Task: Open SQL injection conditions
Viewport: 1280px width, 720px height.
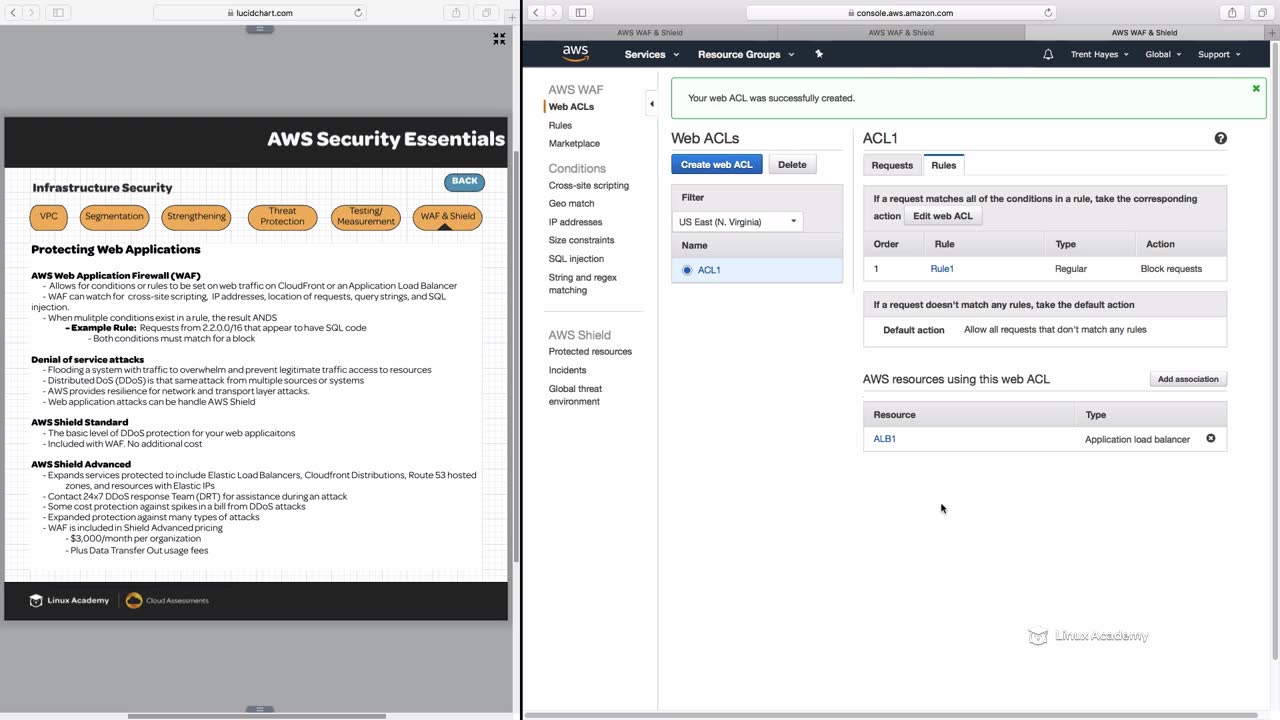Action: (x=576, y=259)
